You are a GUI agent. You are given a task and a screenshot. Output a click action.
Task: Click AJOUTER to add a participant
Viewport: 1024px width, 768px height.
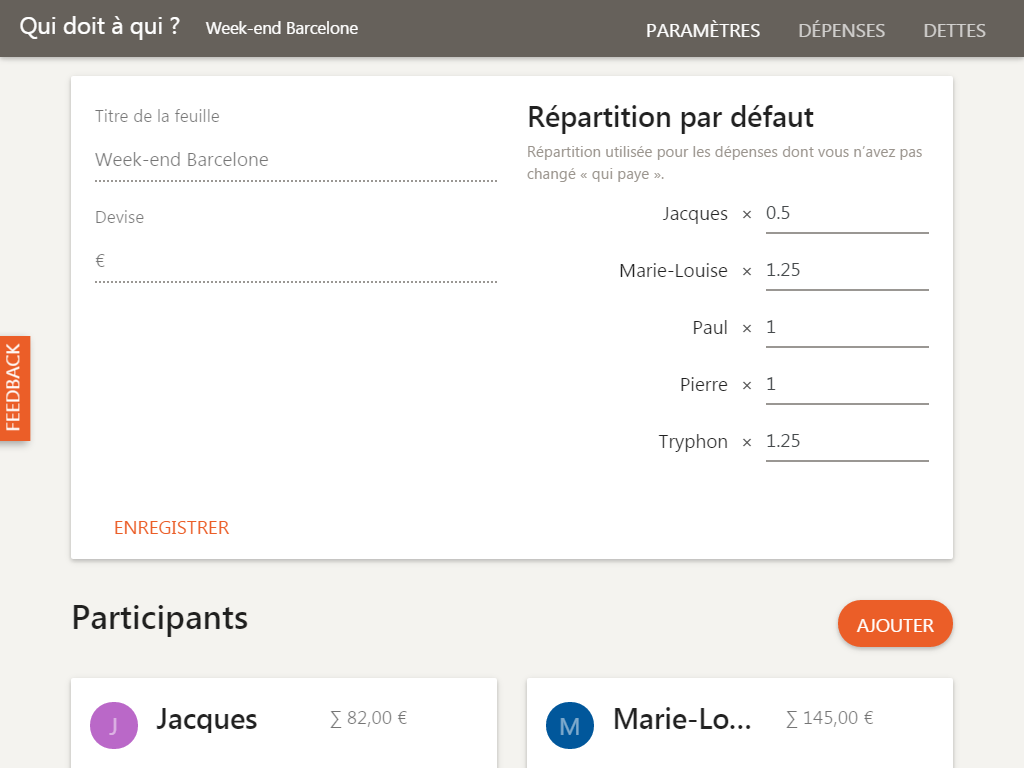895,624
